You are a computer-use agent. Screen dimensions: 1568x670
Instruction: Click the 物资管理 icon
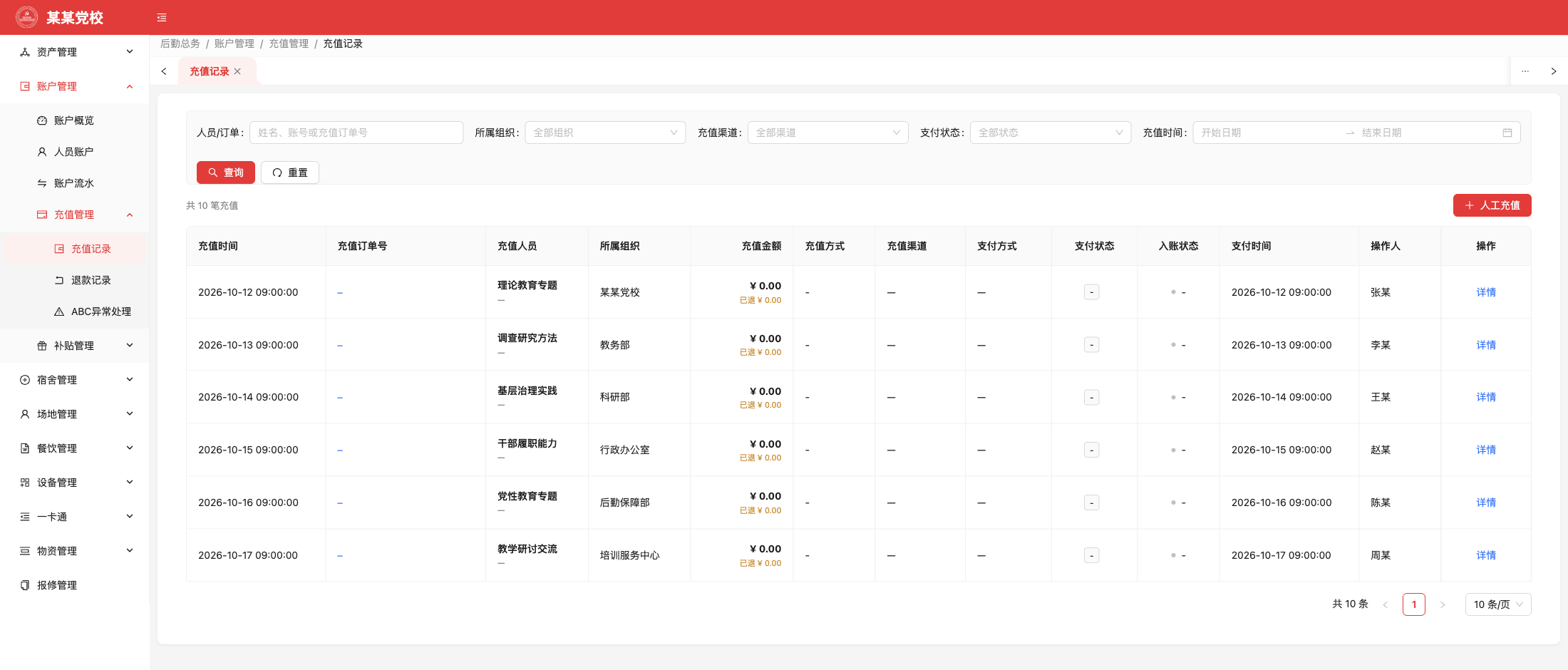[25, 551]
